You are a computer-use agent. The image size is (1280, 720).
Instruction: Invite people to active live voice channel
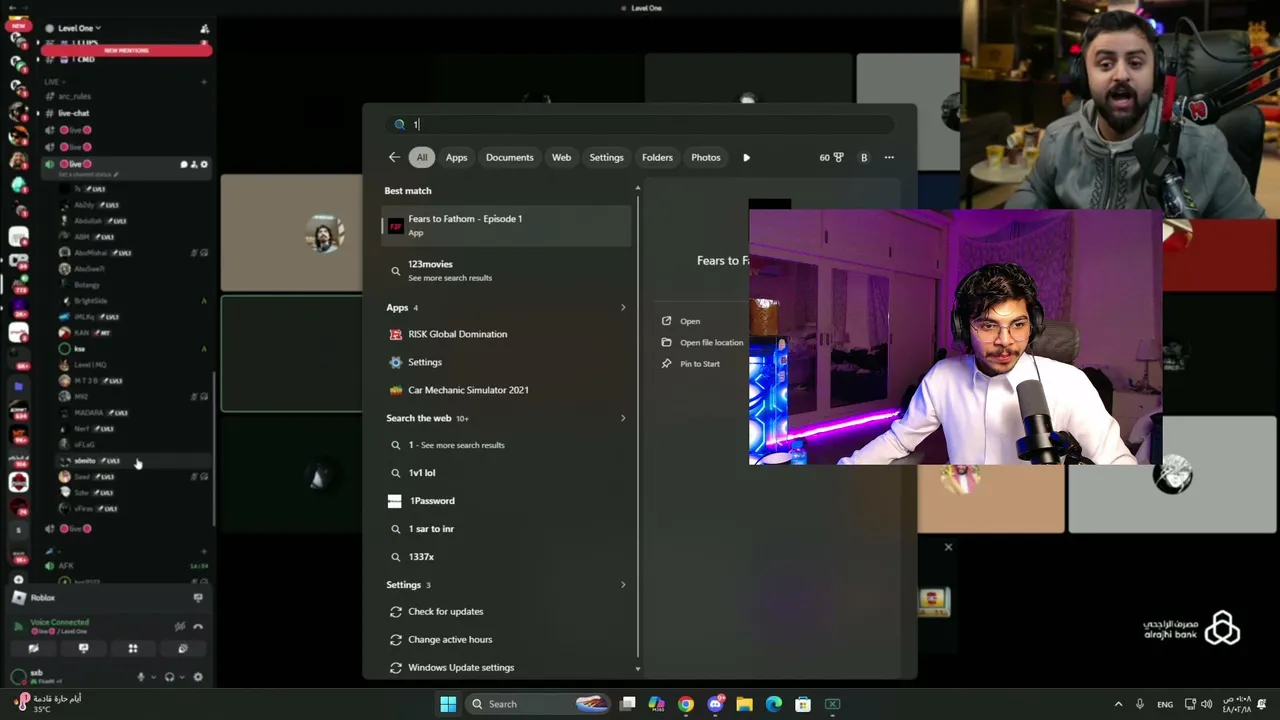194,164
